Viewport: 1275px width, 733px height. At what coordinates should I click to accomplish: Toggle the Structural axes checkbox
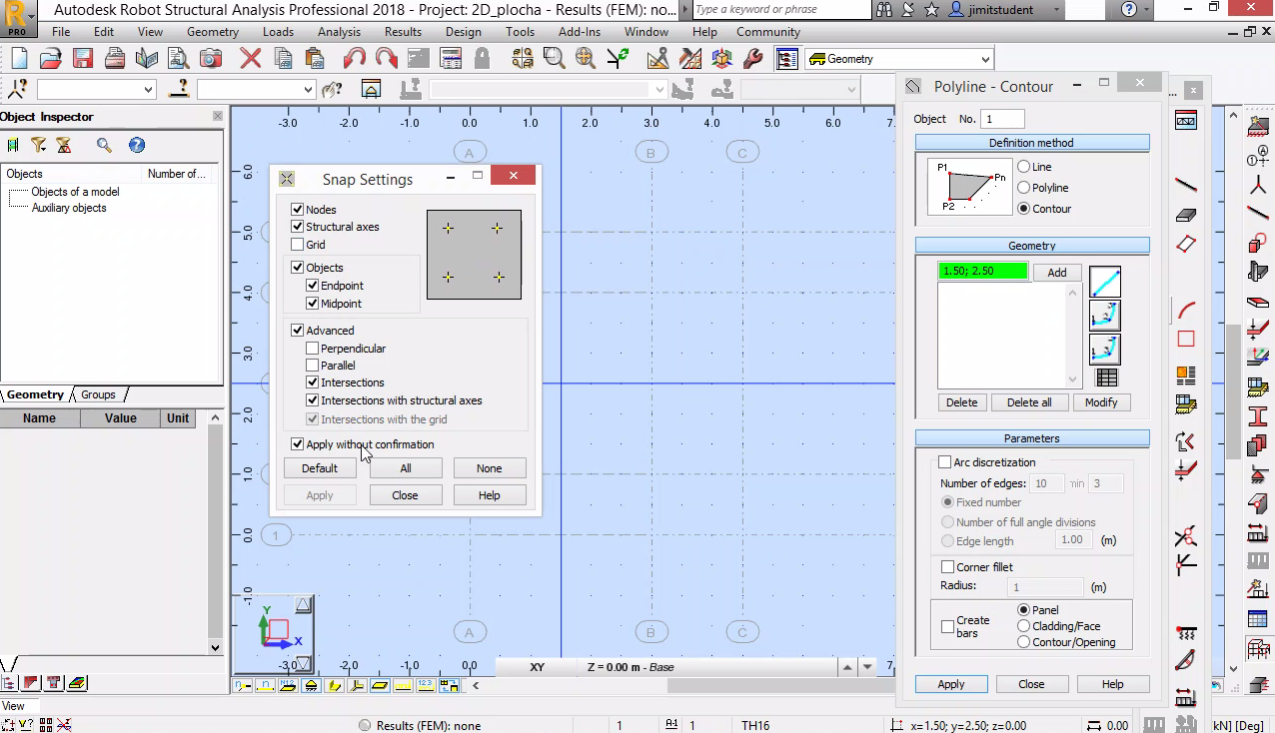(297, 227)
